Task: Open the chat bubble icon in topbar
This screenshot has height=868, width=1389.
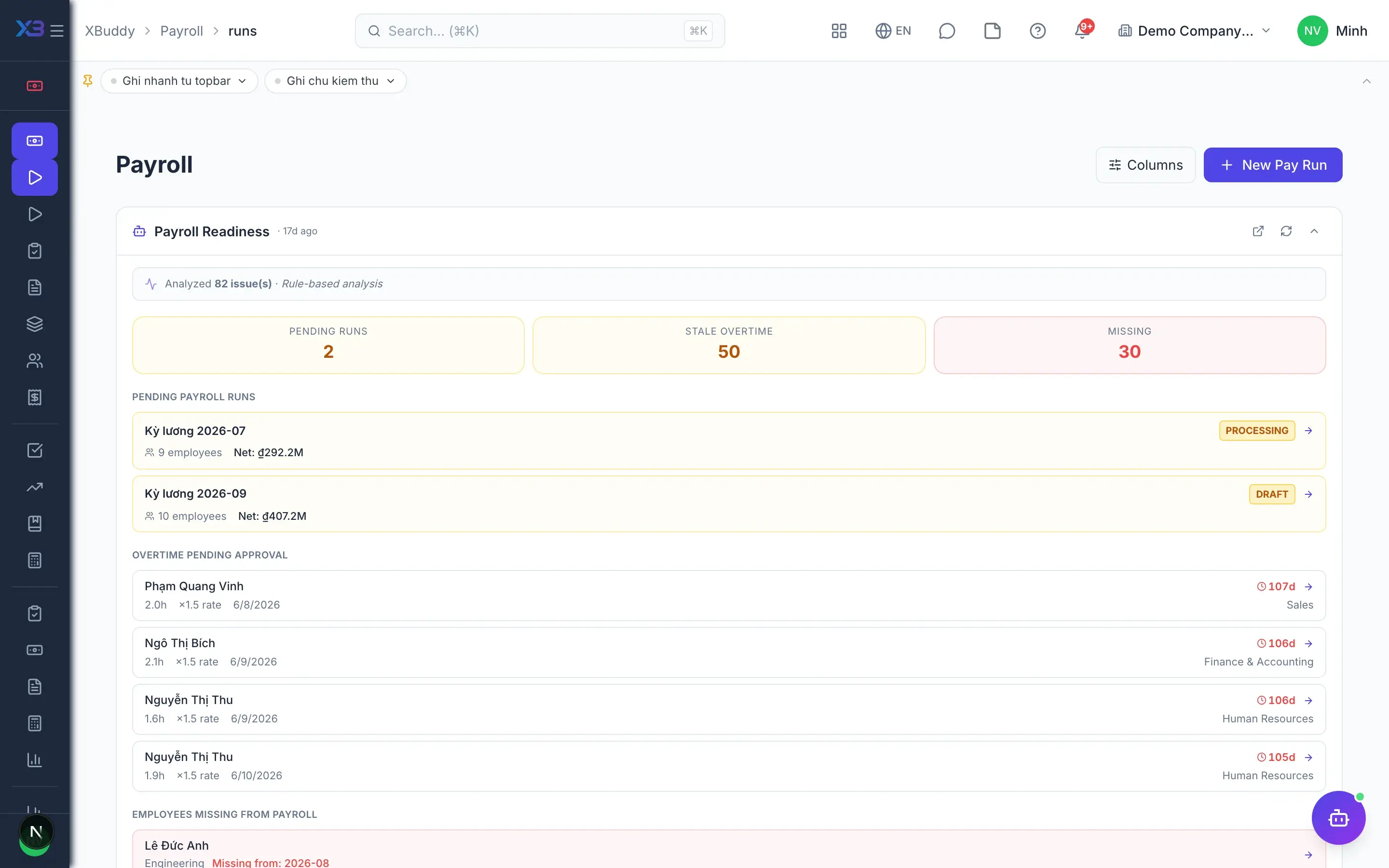Action: coord(946,31)
